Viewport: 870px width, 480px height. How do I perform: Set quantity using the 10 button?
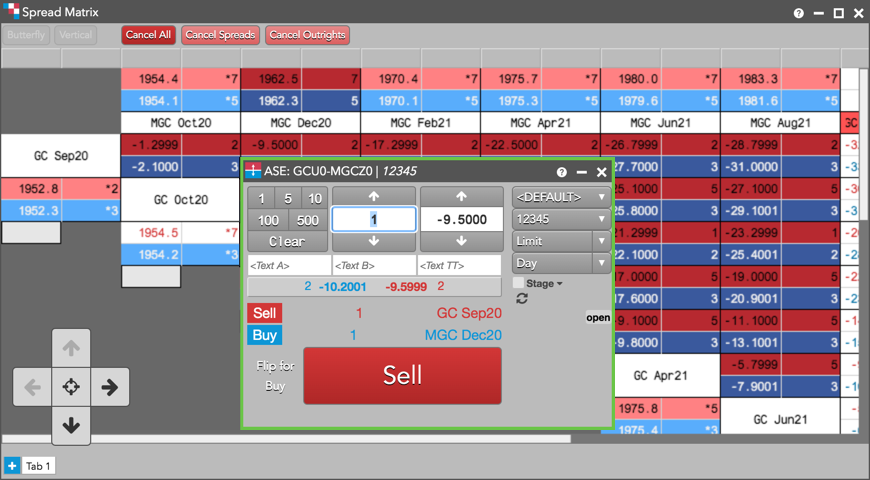(315, 198)
